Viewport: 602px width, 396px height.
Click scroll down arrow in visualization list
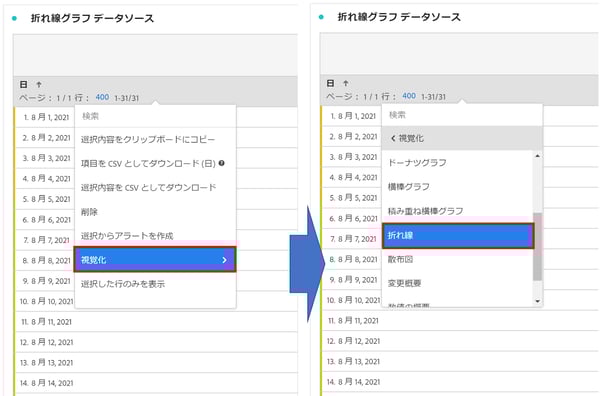[538, 302]
